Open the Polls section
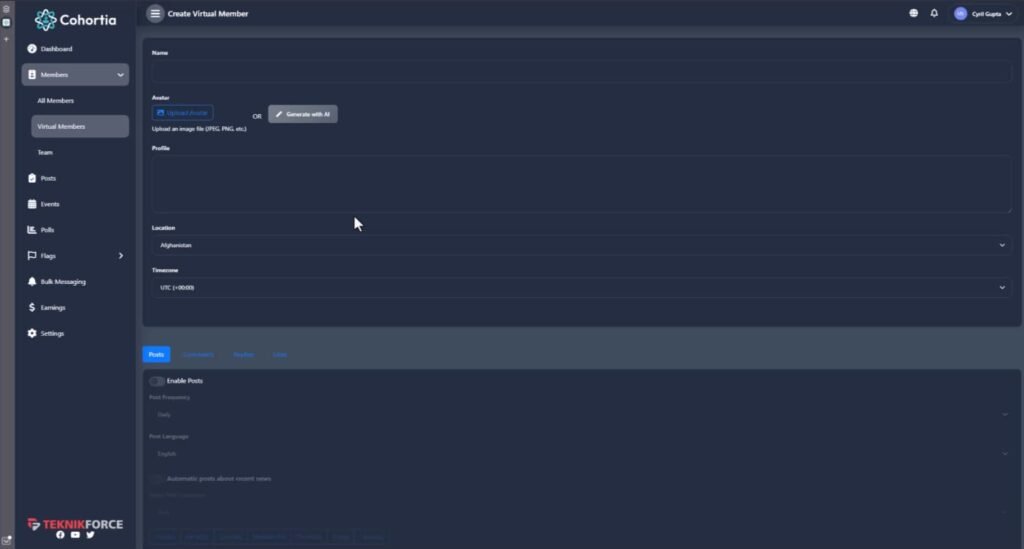The image size is (1024, 549). pyautogui.click(x=47, y=230)
